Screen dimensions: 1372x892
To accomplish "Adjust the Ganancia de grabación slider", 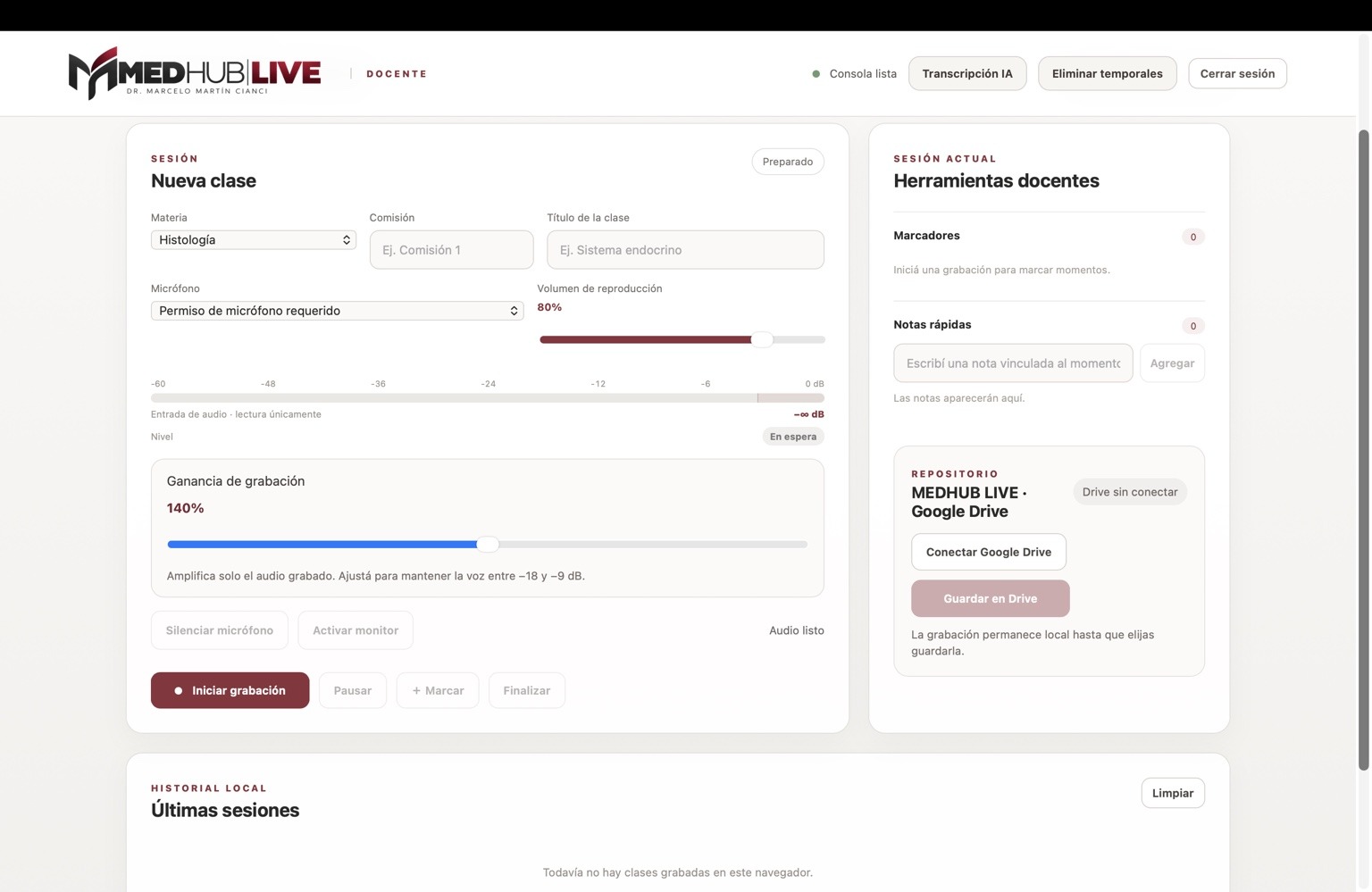I will (x=487, y=544).
